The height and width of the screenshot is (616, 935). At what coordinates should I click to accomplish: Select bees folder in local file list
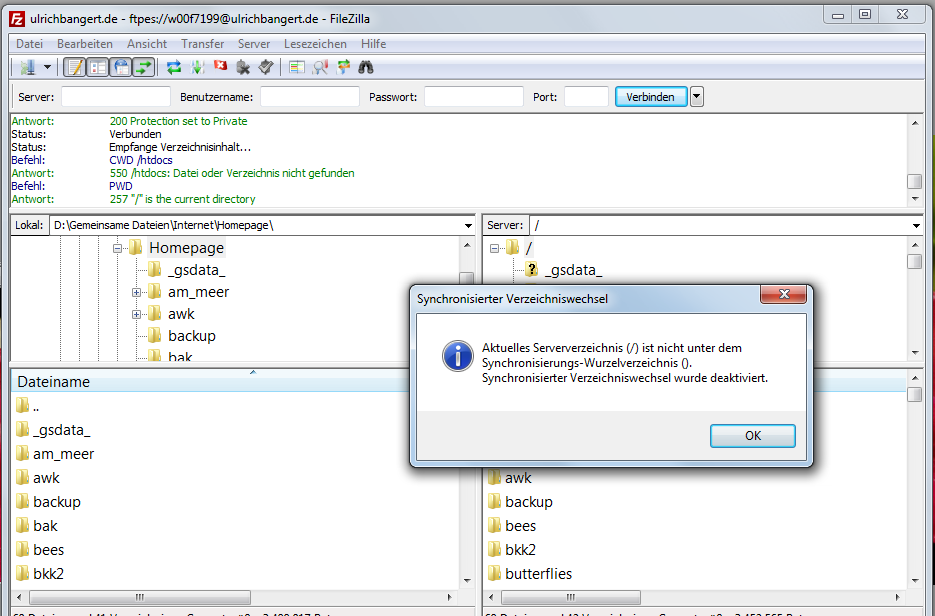(x=48, y=550)
